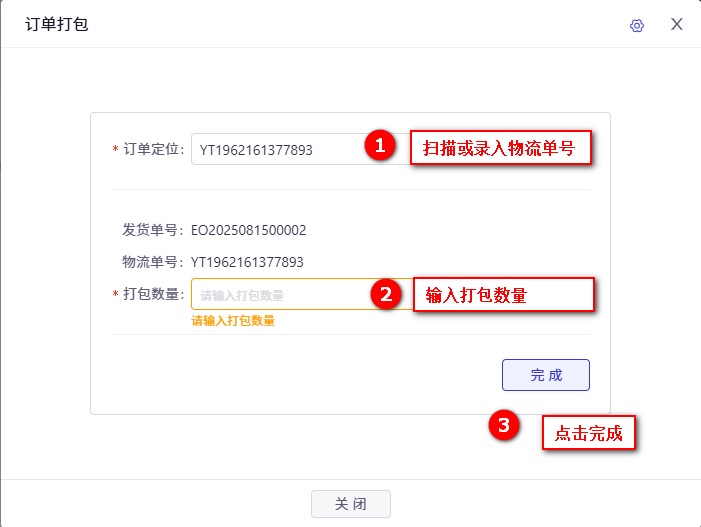Click the red number 2 badge
Image resolution: width=701 pixels, height=527 pixels.
[386, 294]
